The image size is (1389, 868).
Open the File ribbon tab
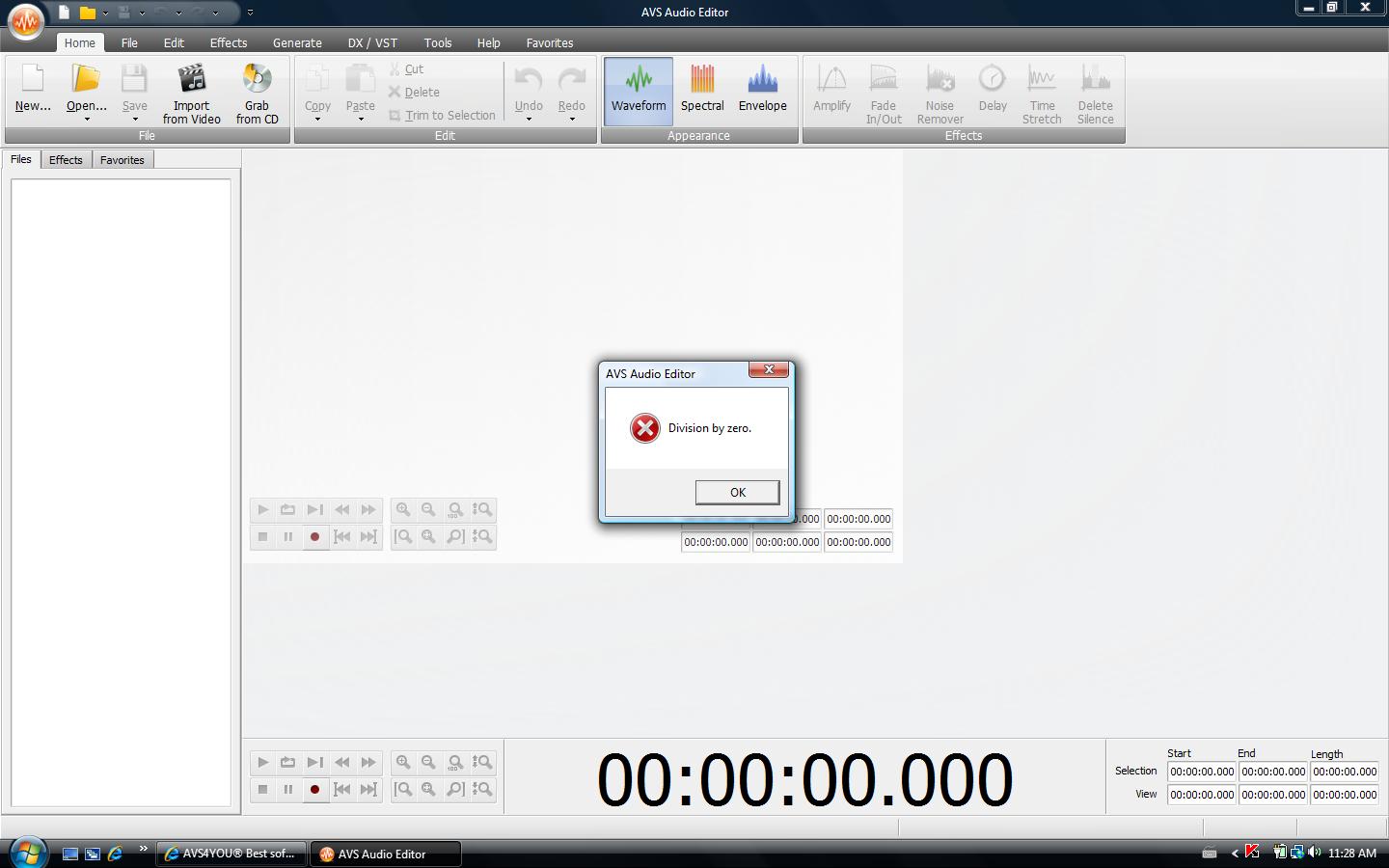129,42
